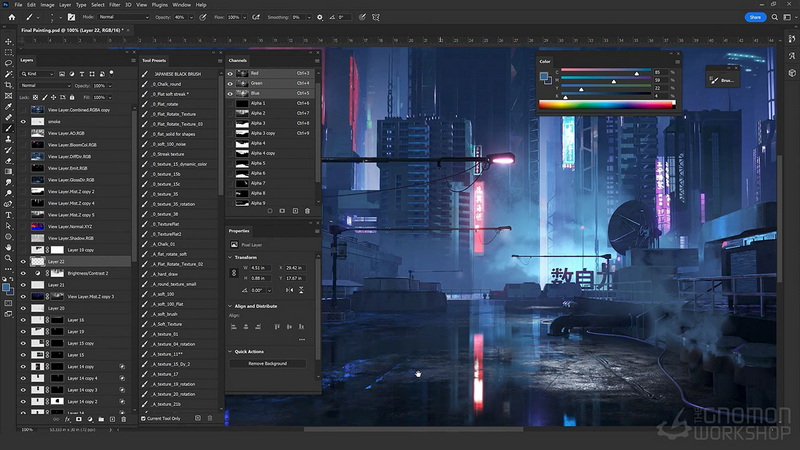Load channel as selection icon
This screenshot has height=450, width=800.
click(x=270, y=211)
